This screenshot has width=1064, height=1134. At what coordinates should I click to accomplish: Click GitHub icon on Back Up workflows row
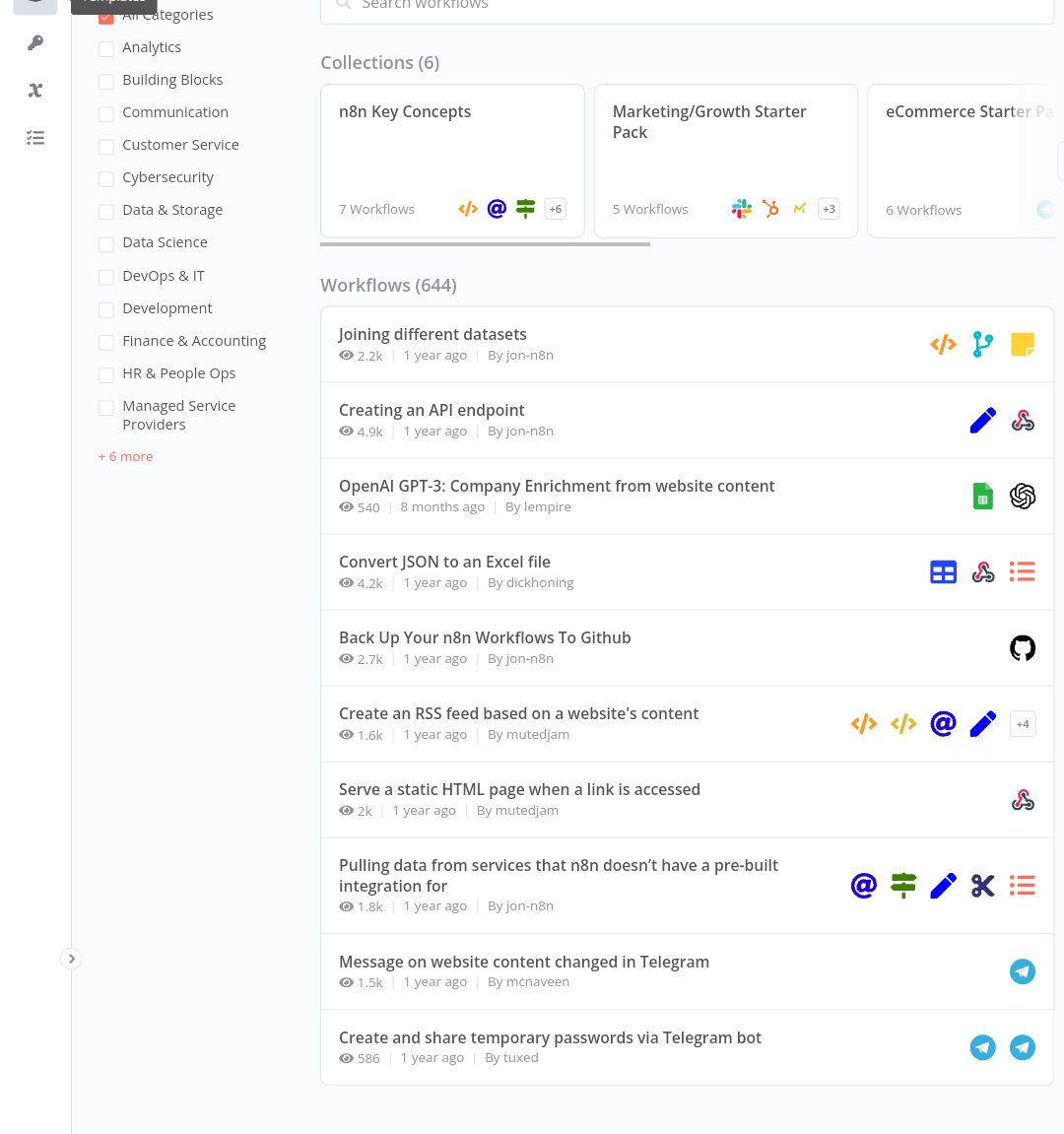pyautogui.click(x=1023, y=648)
